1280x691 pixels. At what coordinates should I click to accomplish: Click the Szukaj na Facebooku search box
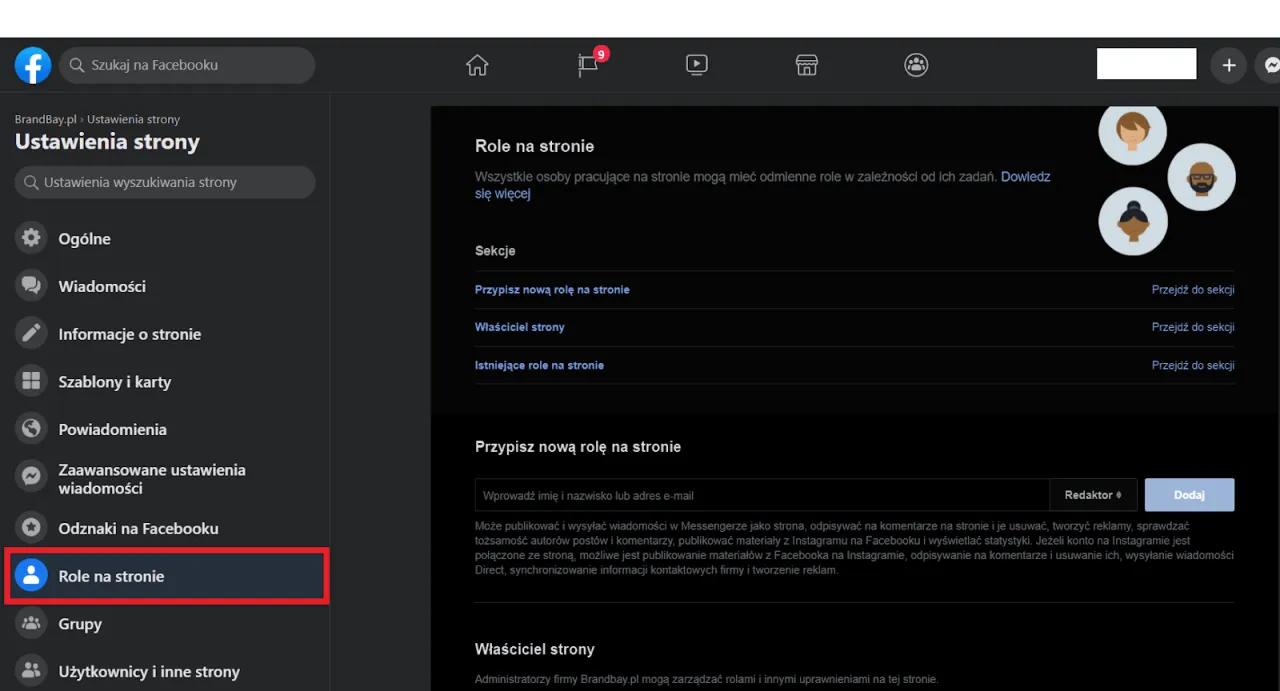click(x=187, y=66)
